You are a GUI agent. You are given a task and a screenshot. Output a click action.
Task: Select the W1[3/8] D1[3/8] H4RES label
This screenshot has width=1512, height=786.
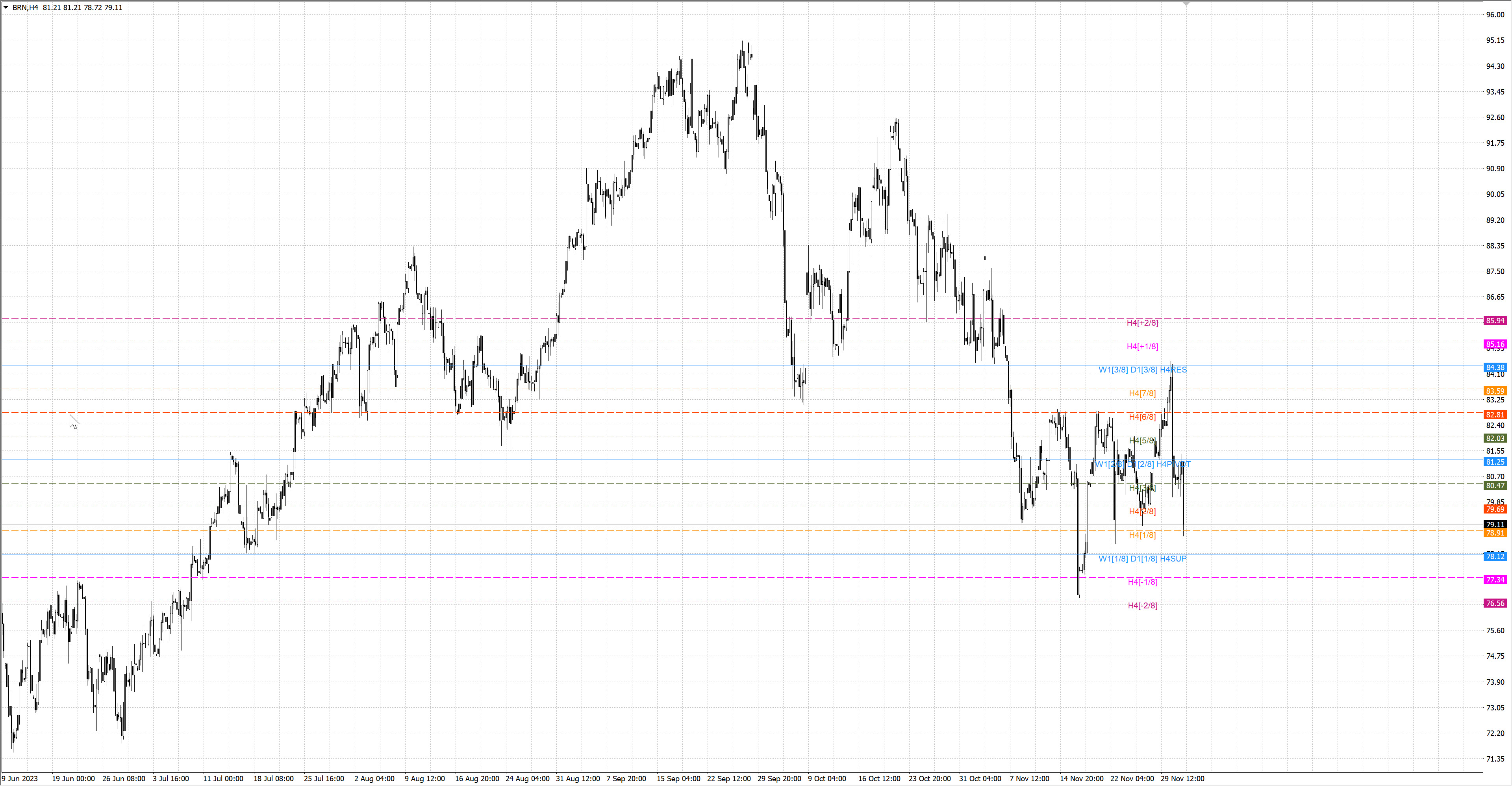click(x=1141, y=370)
